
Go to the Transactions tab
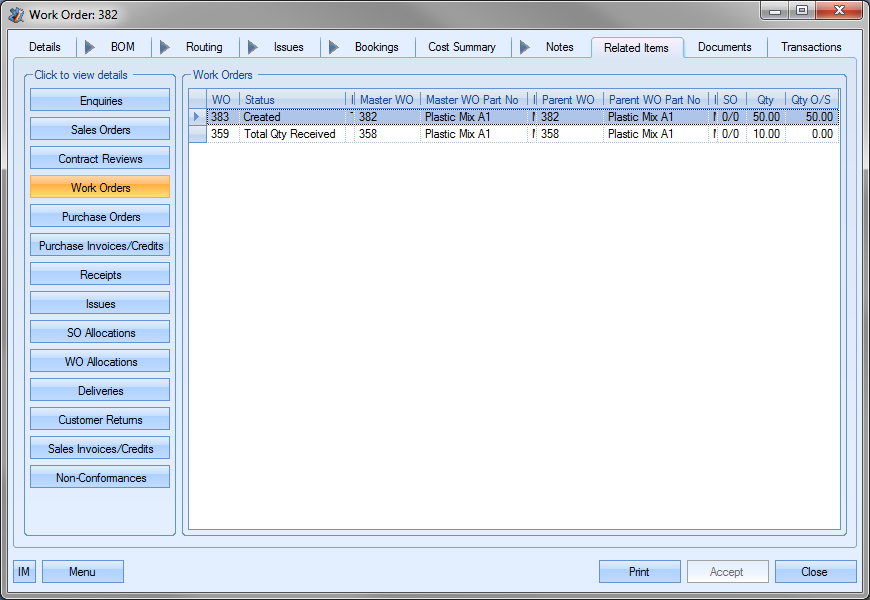coord(810,47)
